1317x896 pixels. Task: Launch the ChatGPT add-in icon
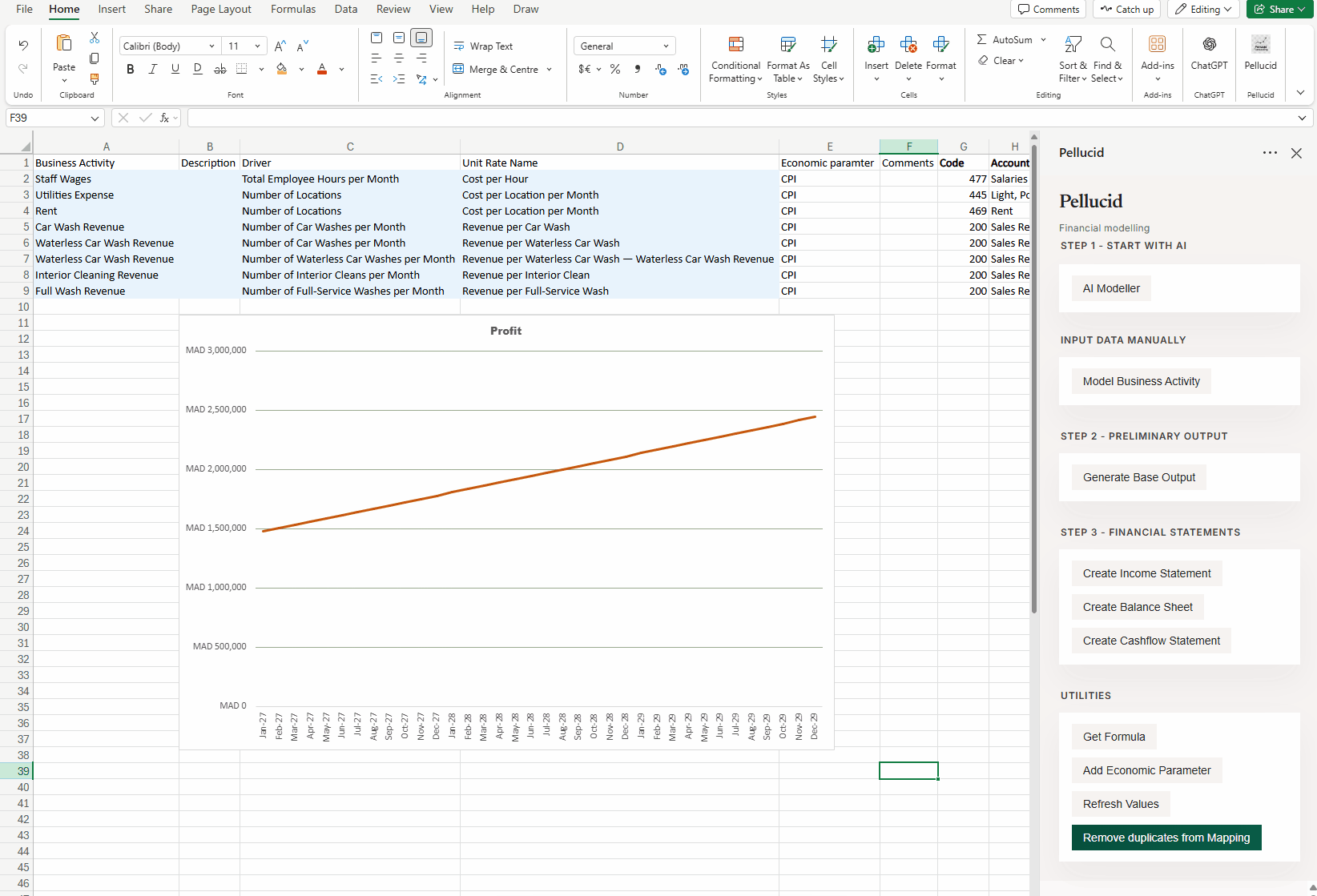pos(1210,44)
